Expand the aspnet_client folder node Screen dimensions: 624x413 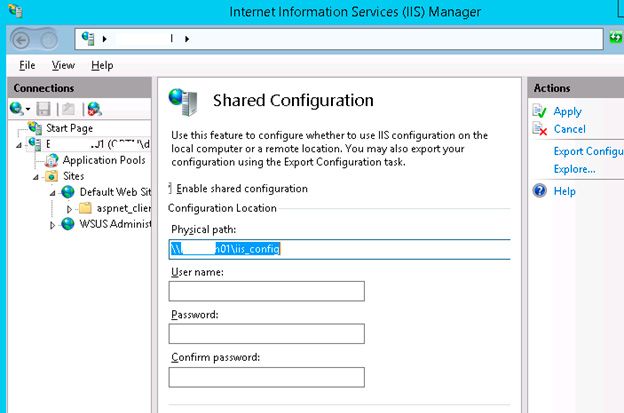(69, 209)
